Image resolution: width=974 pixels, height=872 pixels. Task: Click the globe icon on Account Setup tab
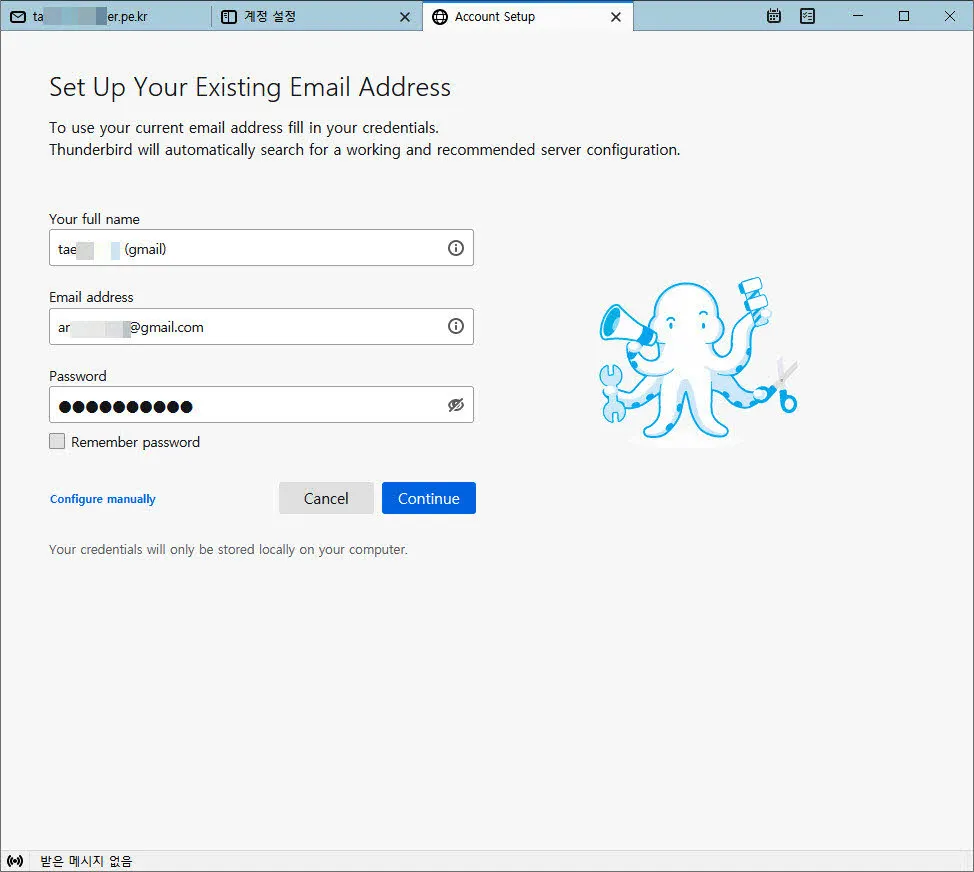coord(440,17)
